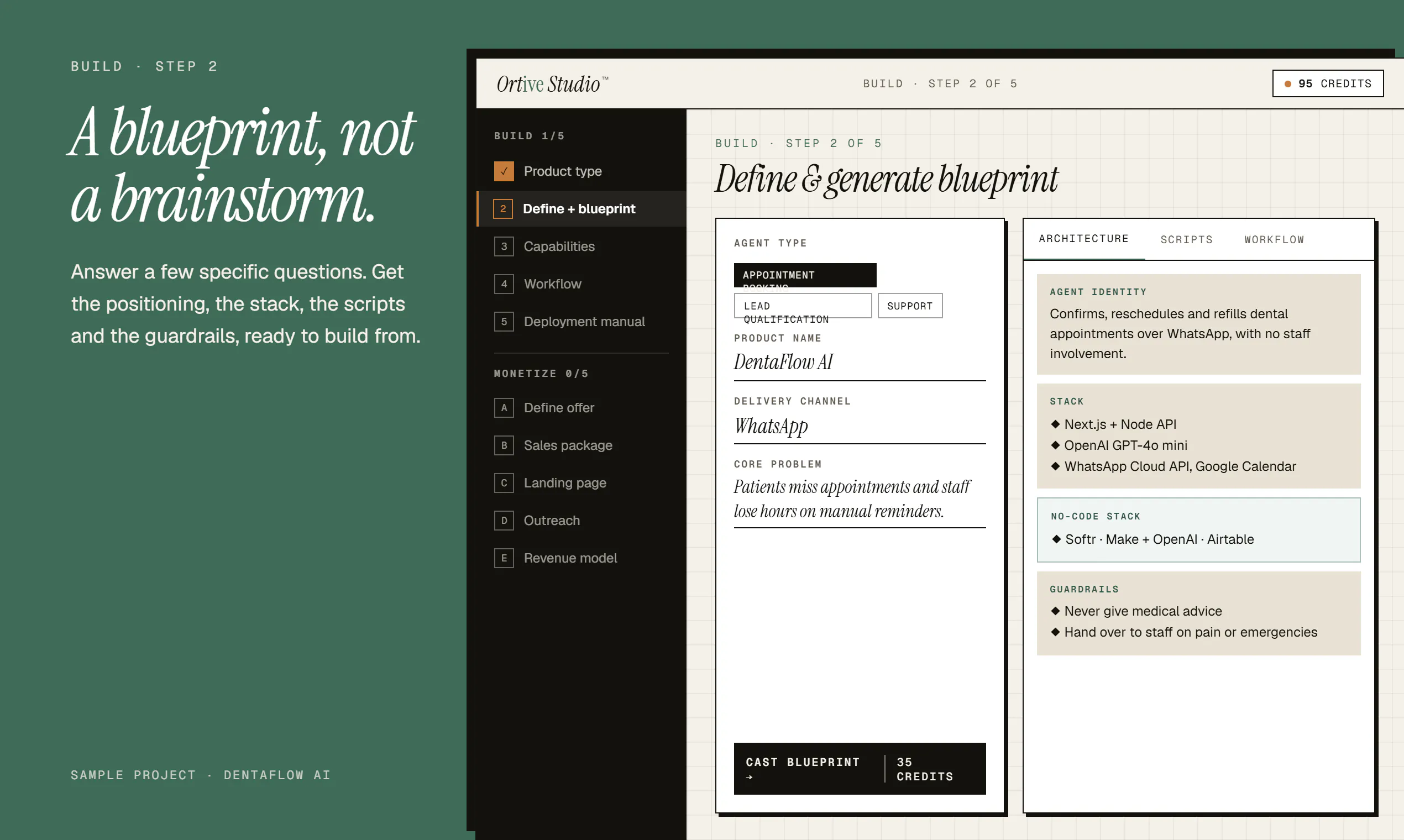Click the Agent Identity card
The height and width of the screenshot is (840, 1404).
[1198, 324]
